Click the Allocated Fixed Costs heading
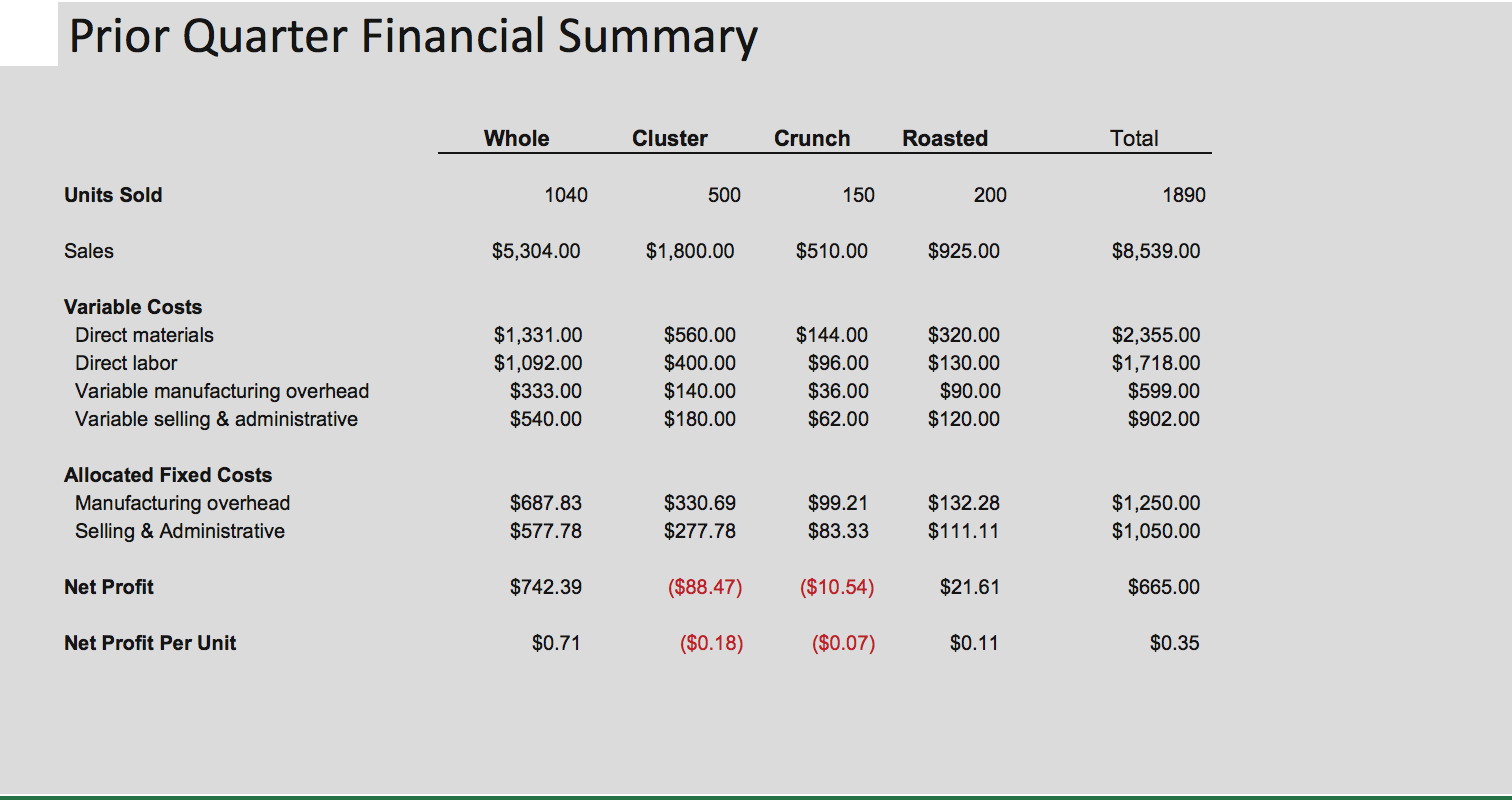The height and width of the screenshot is (810, 1512). 168,475
